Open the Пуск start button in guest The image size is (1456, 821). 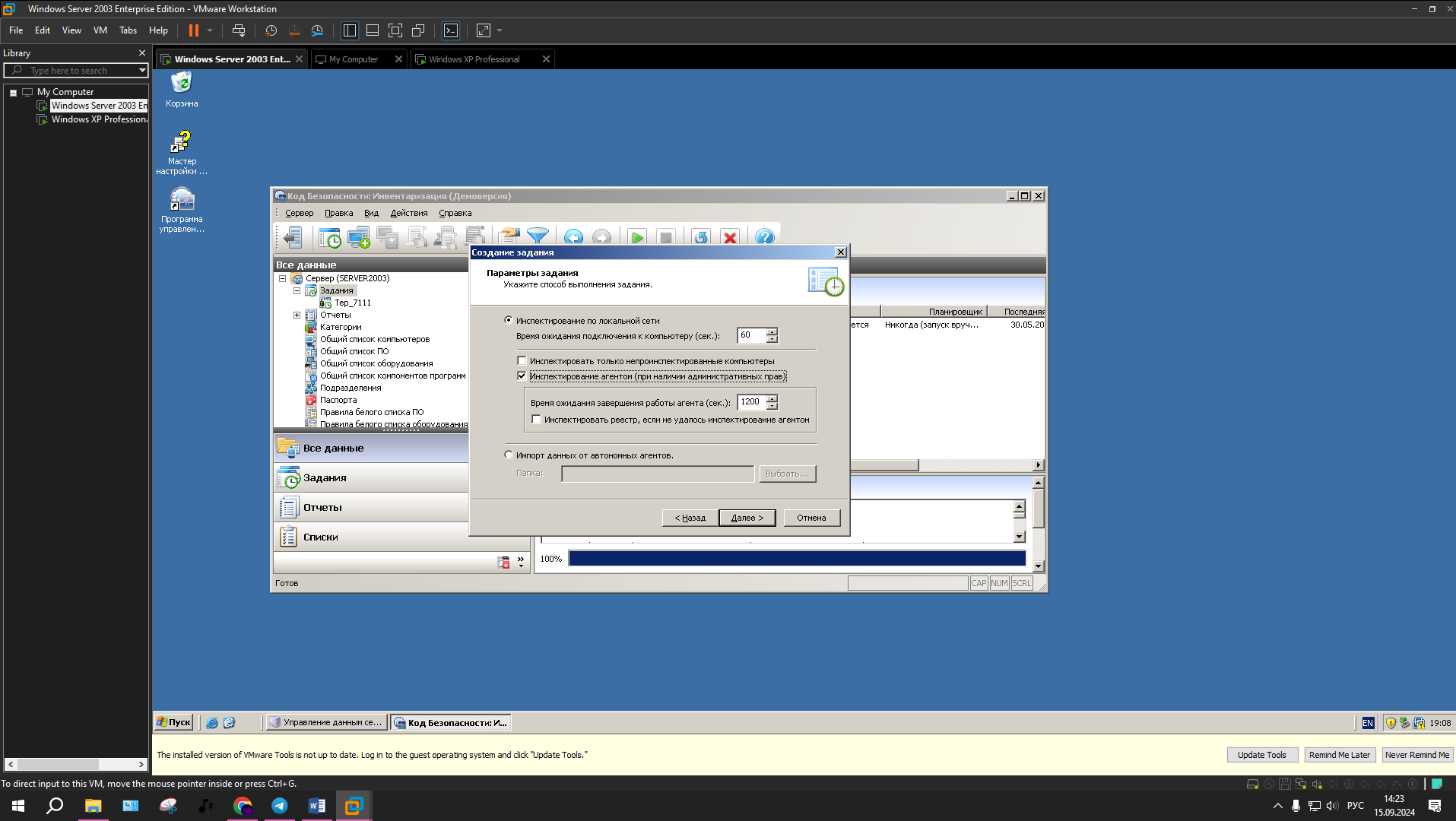point(173,722)
